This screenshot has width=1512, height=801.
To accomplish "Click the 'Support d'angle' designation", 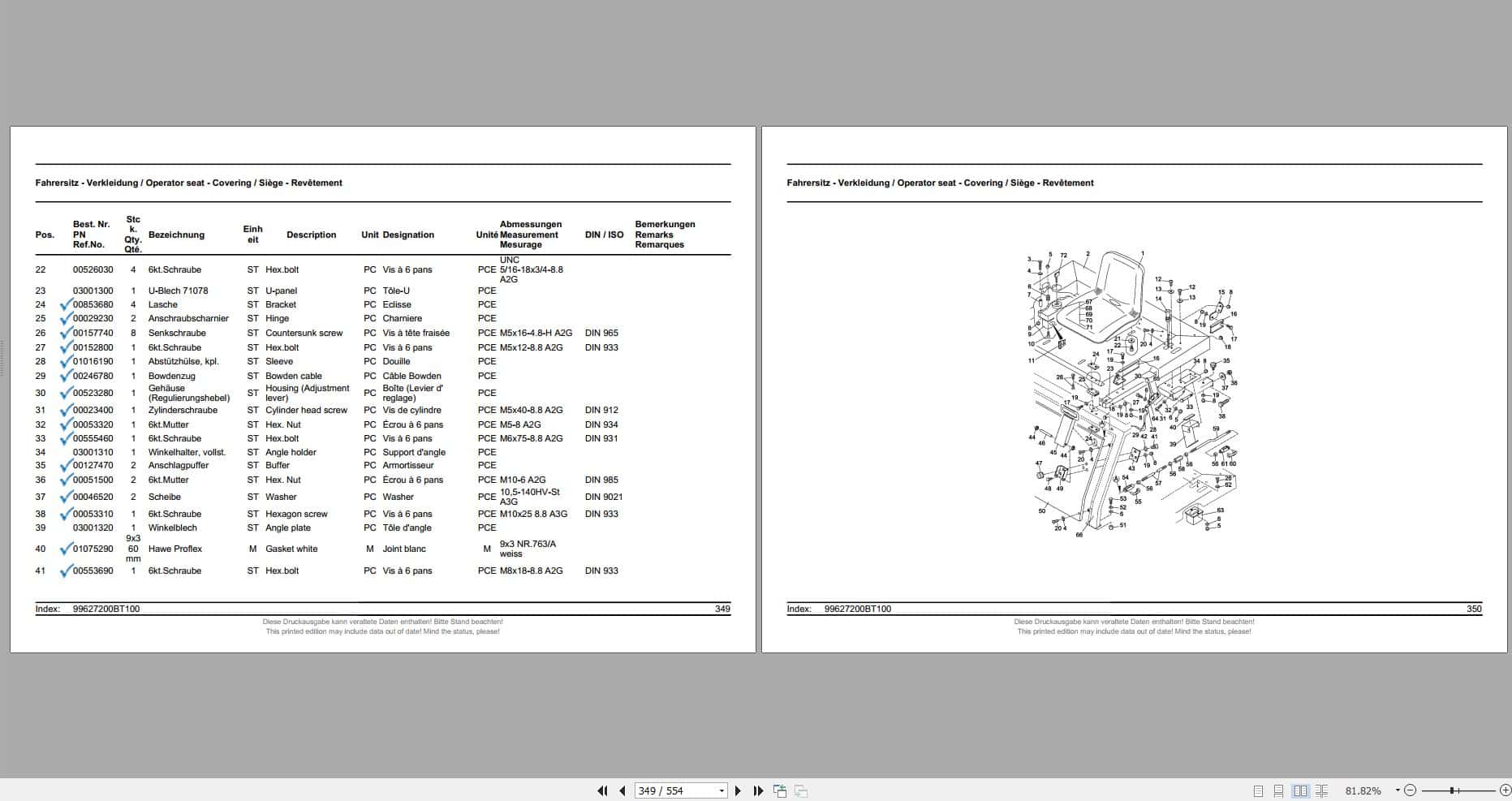I will click(x=414, y=452).
